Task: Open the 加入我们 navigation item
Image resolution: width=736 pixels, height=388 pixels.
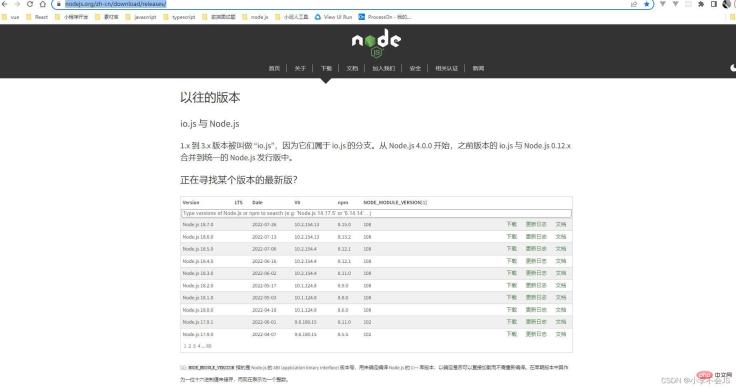Action: [383, 68]
